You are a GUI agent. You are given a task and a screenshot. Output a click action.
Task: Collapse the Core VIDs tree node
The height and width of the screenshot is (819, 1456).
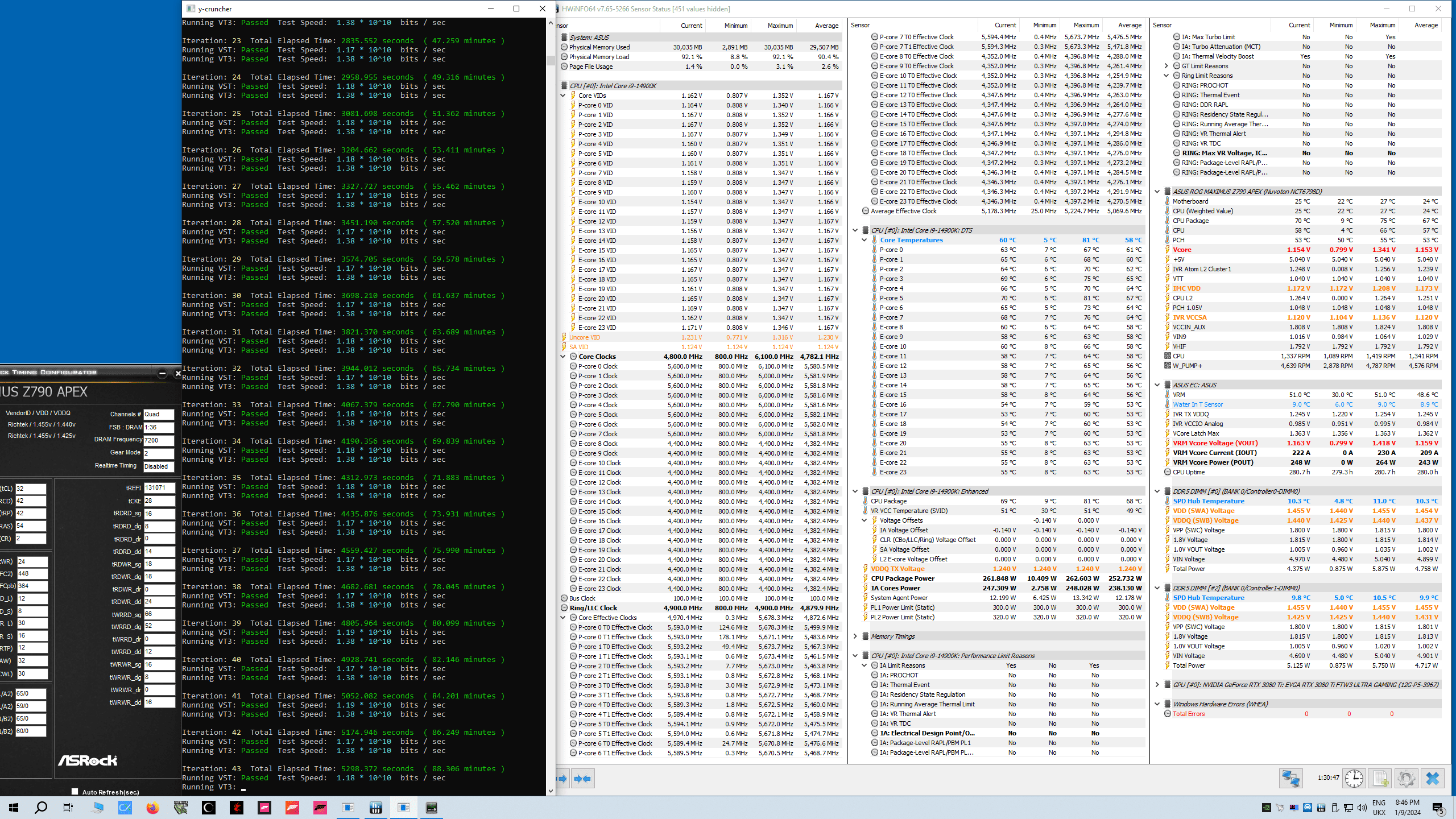(x=563, y=96)
